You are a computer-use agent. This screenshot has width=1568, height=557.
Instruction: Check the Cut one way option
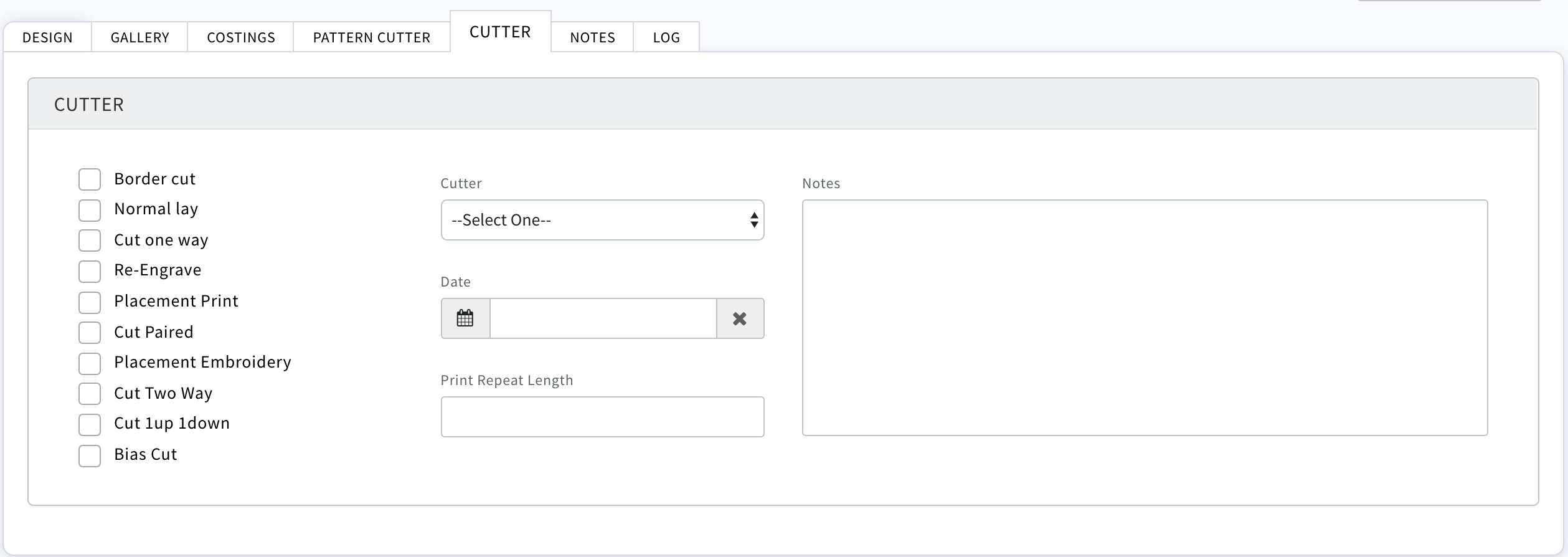(90, 240)
